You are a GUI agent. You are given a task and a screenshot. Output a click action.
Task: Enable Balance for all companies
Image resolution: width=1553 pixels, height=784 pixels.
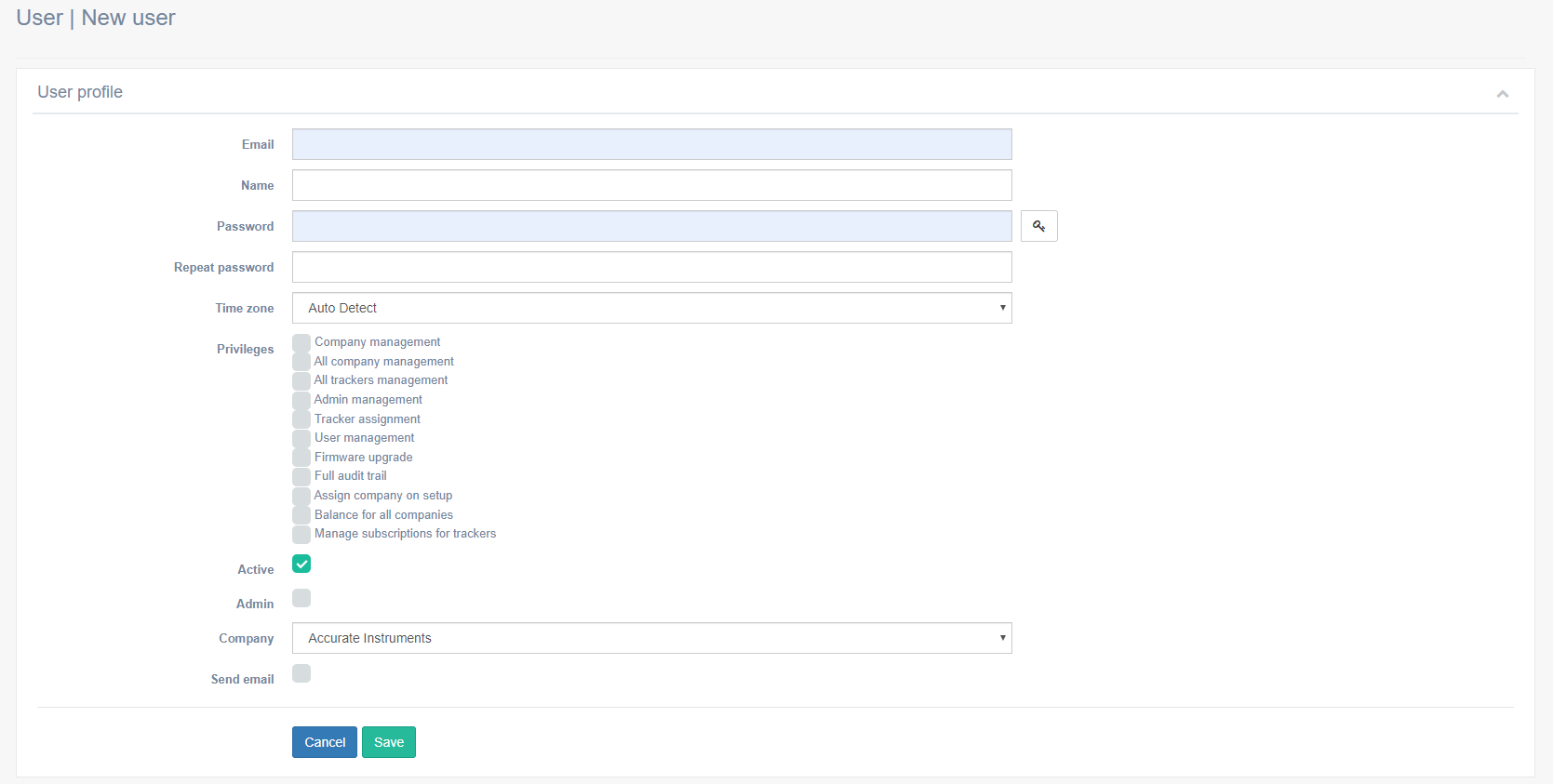(301, 515)
